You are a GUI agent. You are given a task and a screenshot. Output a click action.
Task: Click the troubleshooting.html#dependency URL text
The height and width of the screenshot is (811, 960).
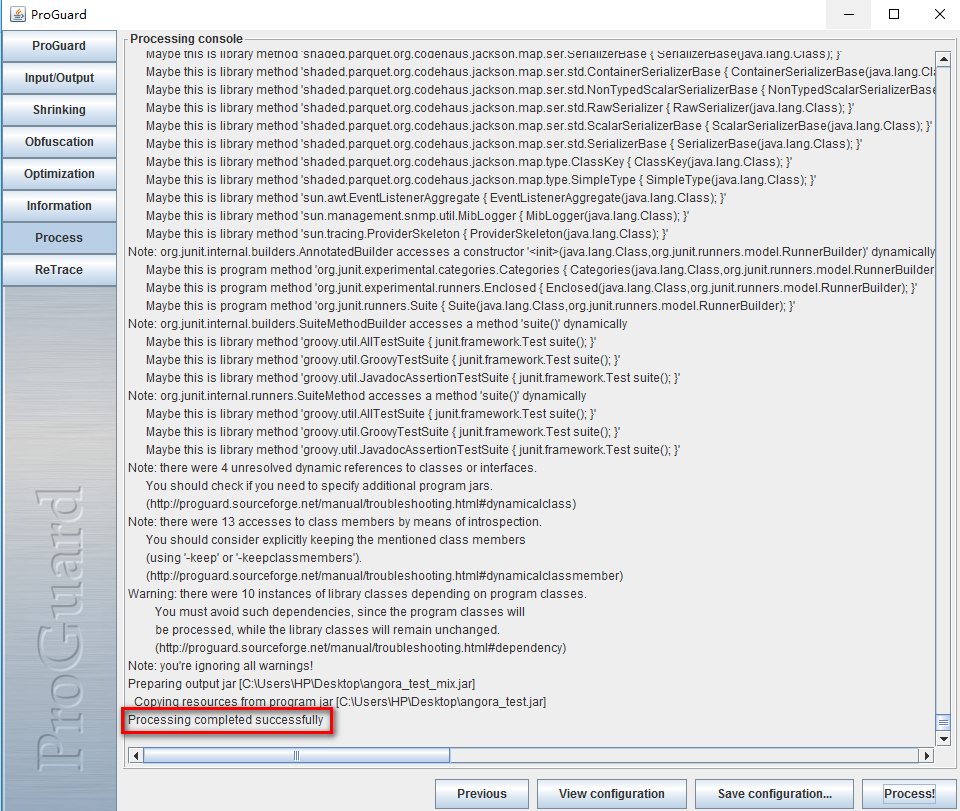tap(361, 648)
